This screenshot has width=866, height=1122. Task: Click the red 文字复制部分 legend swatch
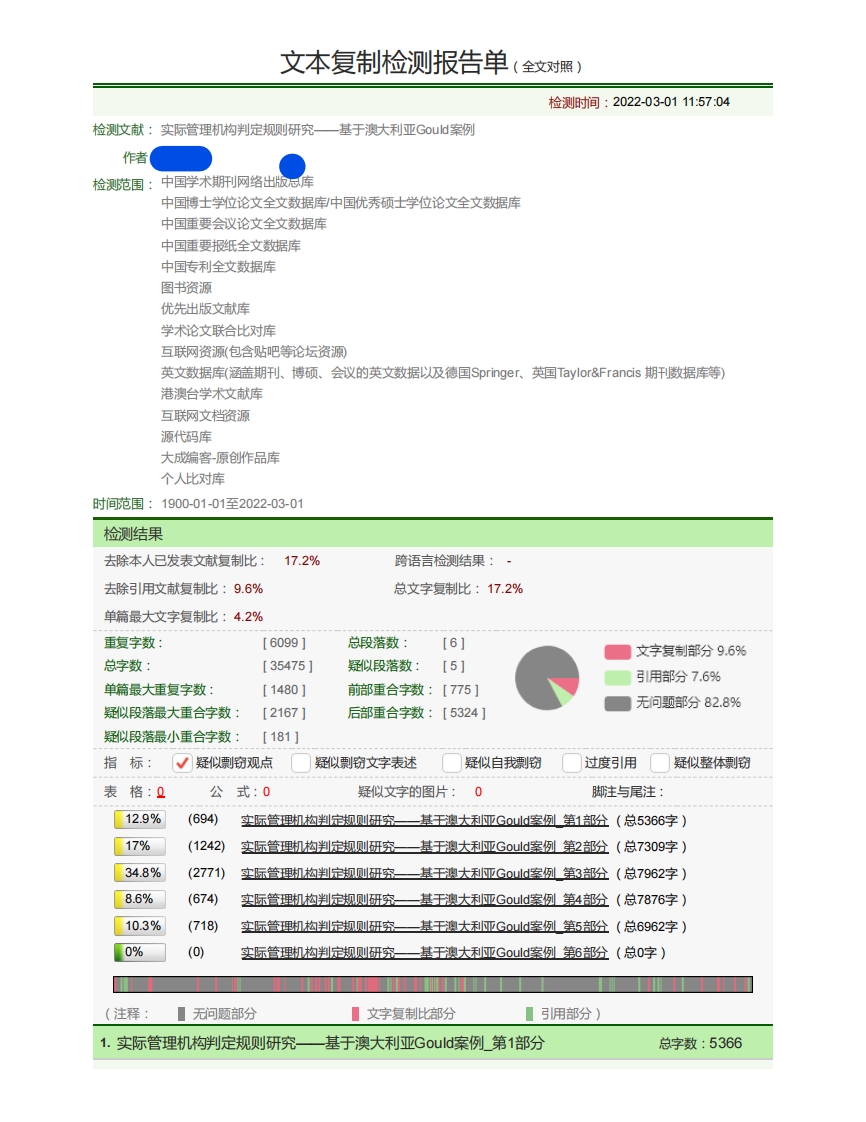point(618,651)
